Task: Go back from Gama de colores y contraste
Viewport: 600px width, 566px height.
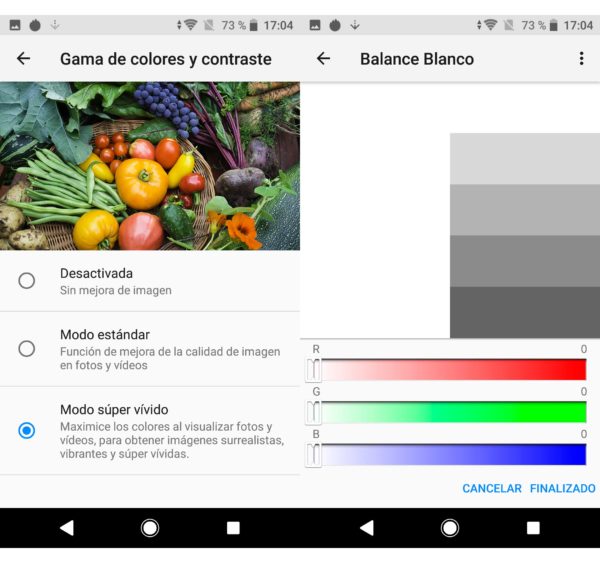Action: point(24,59)
